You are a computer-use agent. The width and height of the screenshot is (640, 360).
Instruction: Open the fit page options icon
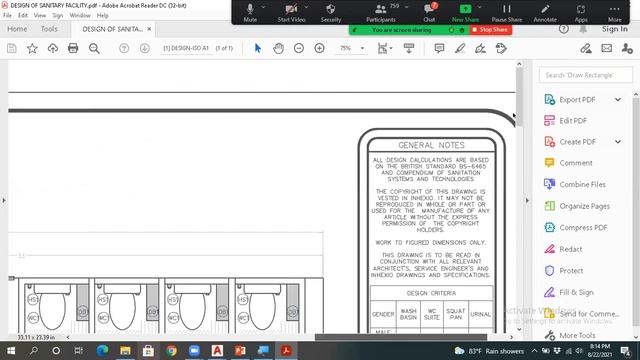coord(384,49)
